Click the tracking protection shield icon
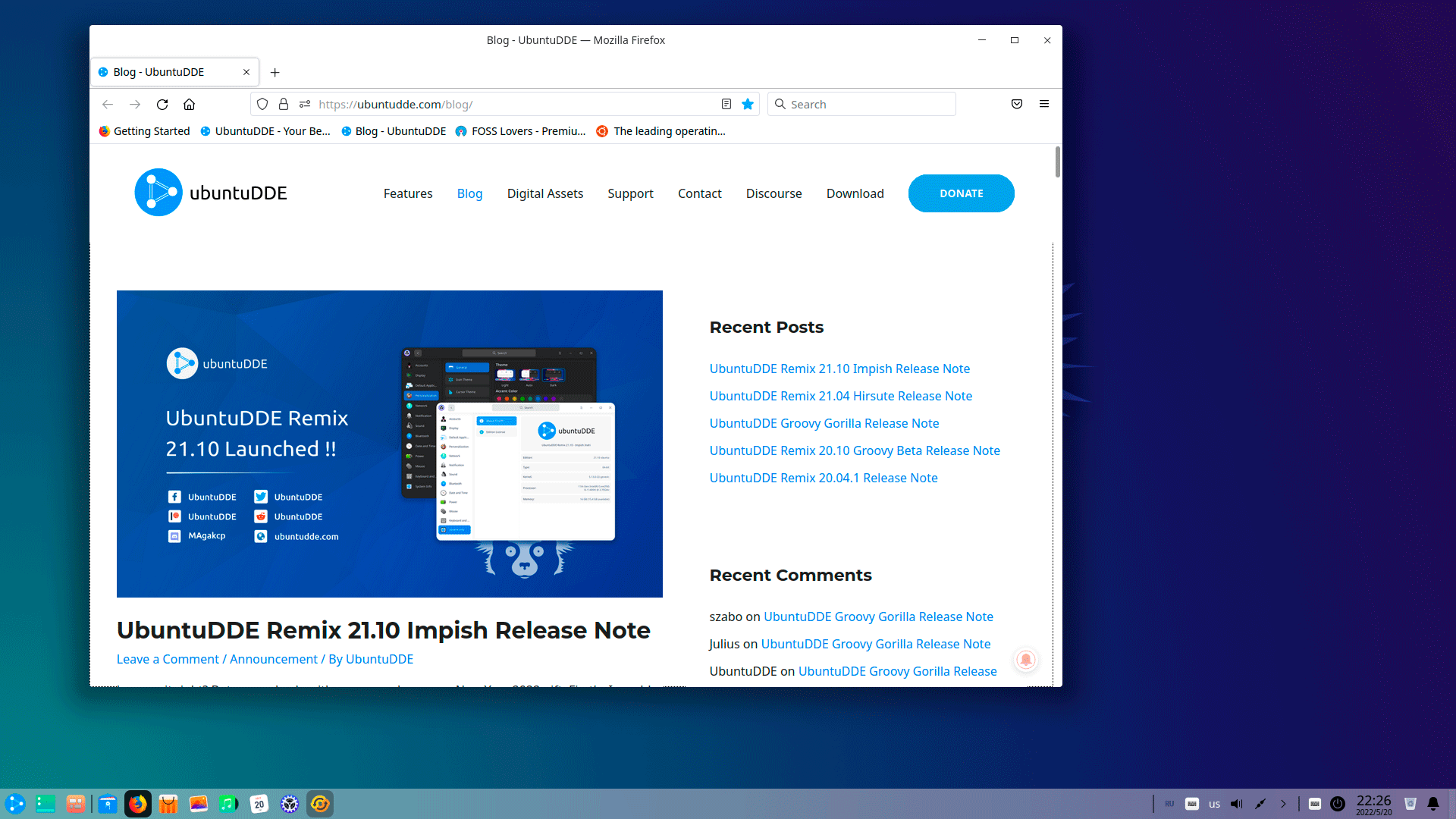The height and width of the screenshot is (819, 1456). tap(262, 105)
